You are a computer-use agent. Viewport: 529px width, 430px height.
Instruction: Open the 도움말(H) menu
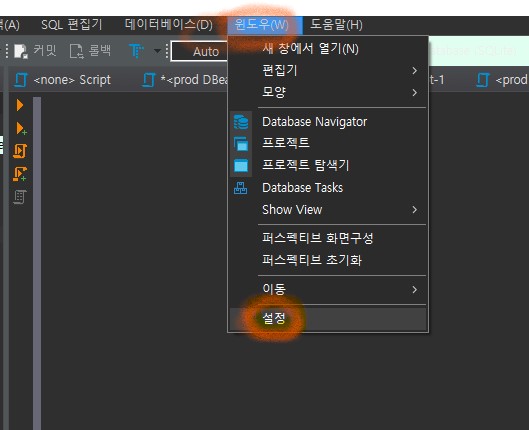pos(336,25)
